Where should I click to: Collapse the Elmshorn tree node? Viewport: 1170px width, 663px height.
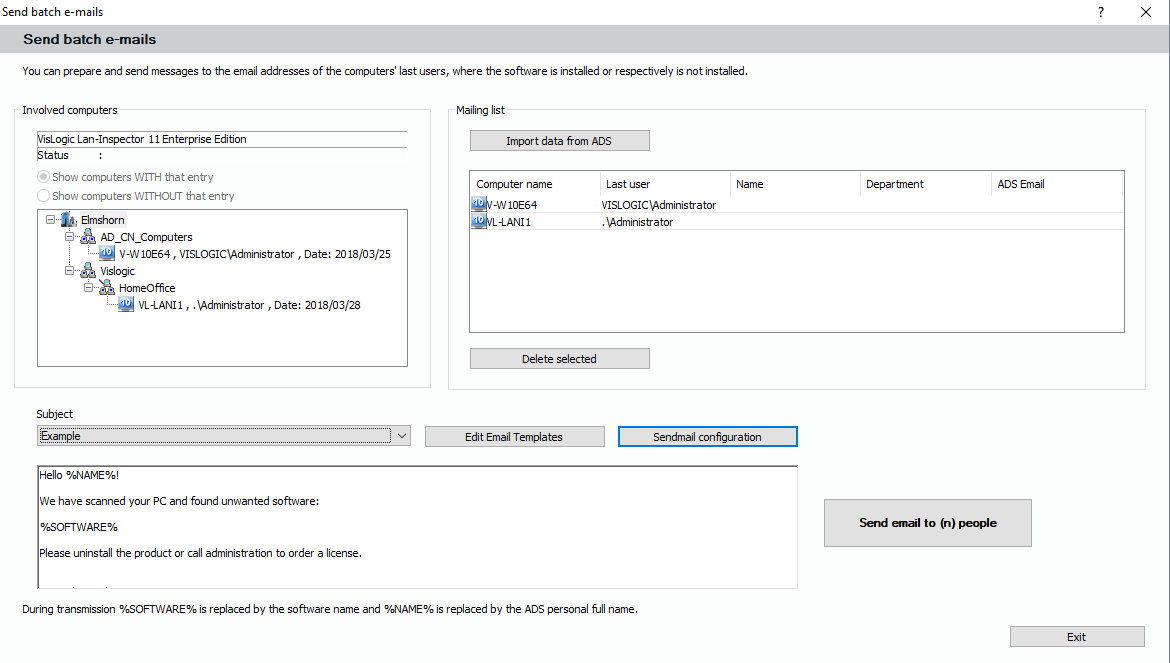pos(51,220)
